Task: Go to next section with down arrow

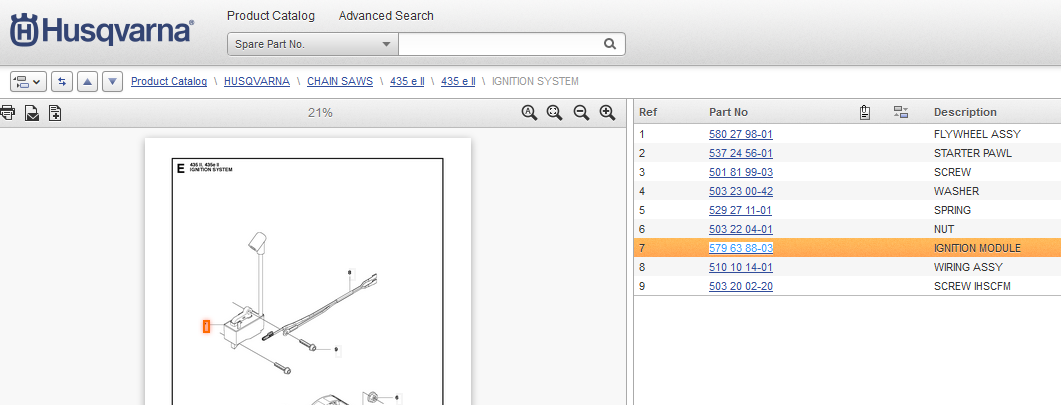Action: pyautogui.click(x=112, y=82)
